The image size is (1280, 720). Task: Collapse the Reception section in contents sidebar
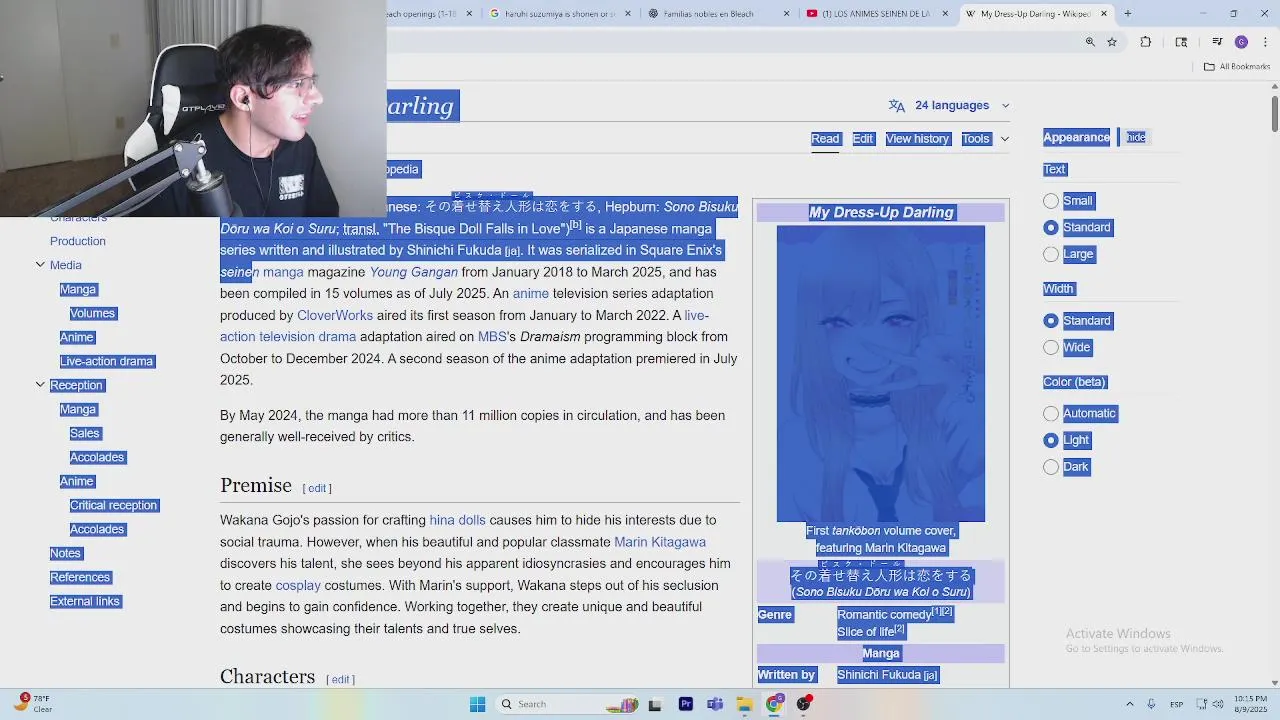pos(40,385)
